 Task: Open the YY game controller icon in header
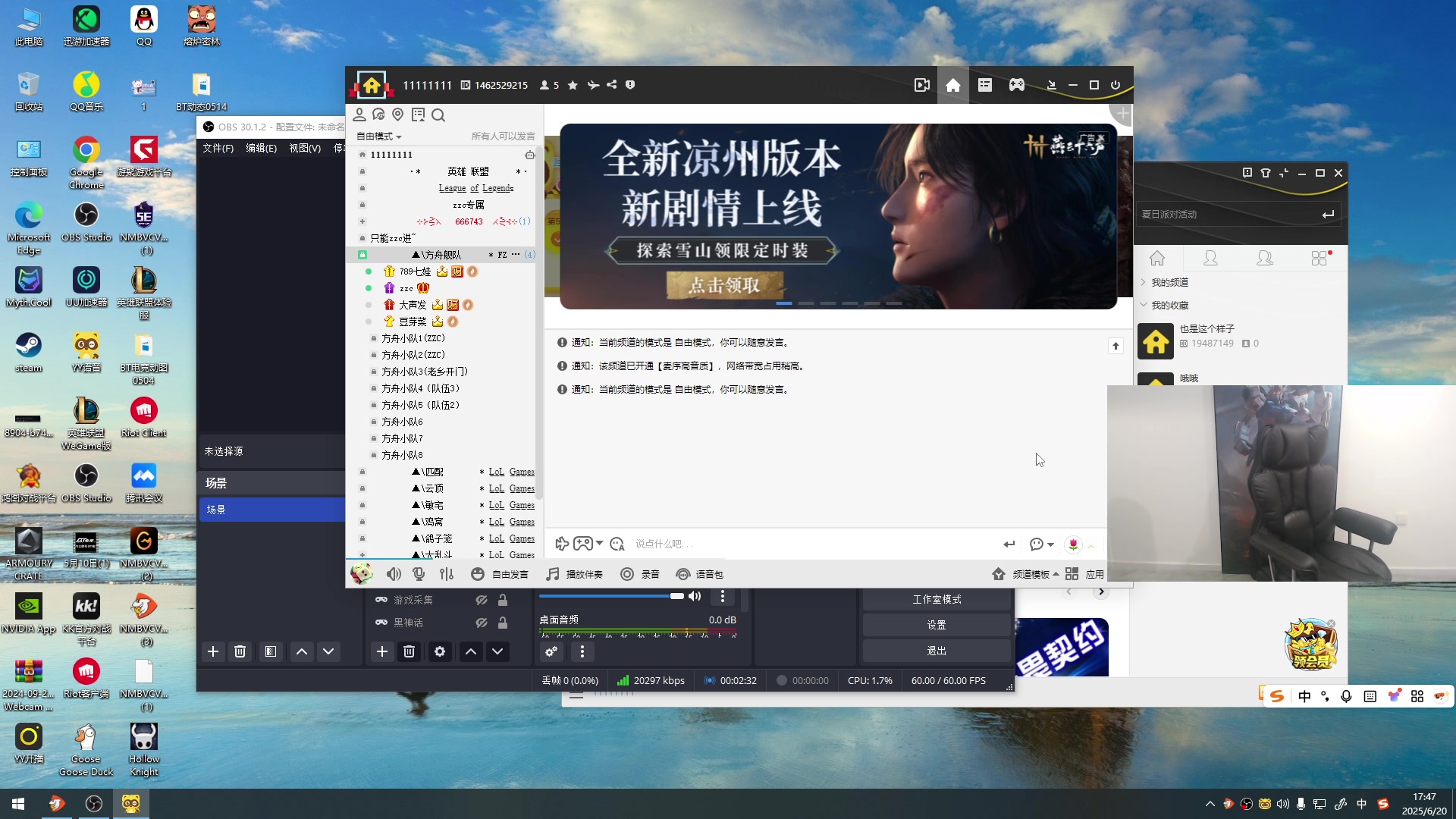point(1017,85)
